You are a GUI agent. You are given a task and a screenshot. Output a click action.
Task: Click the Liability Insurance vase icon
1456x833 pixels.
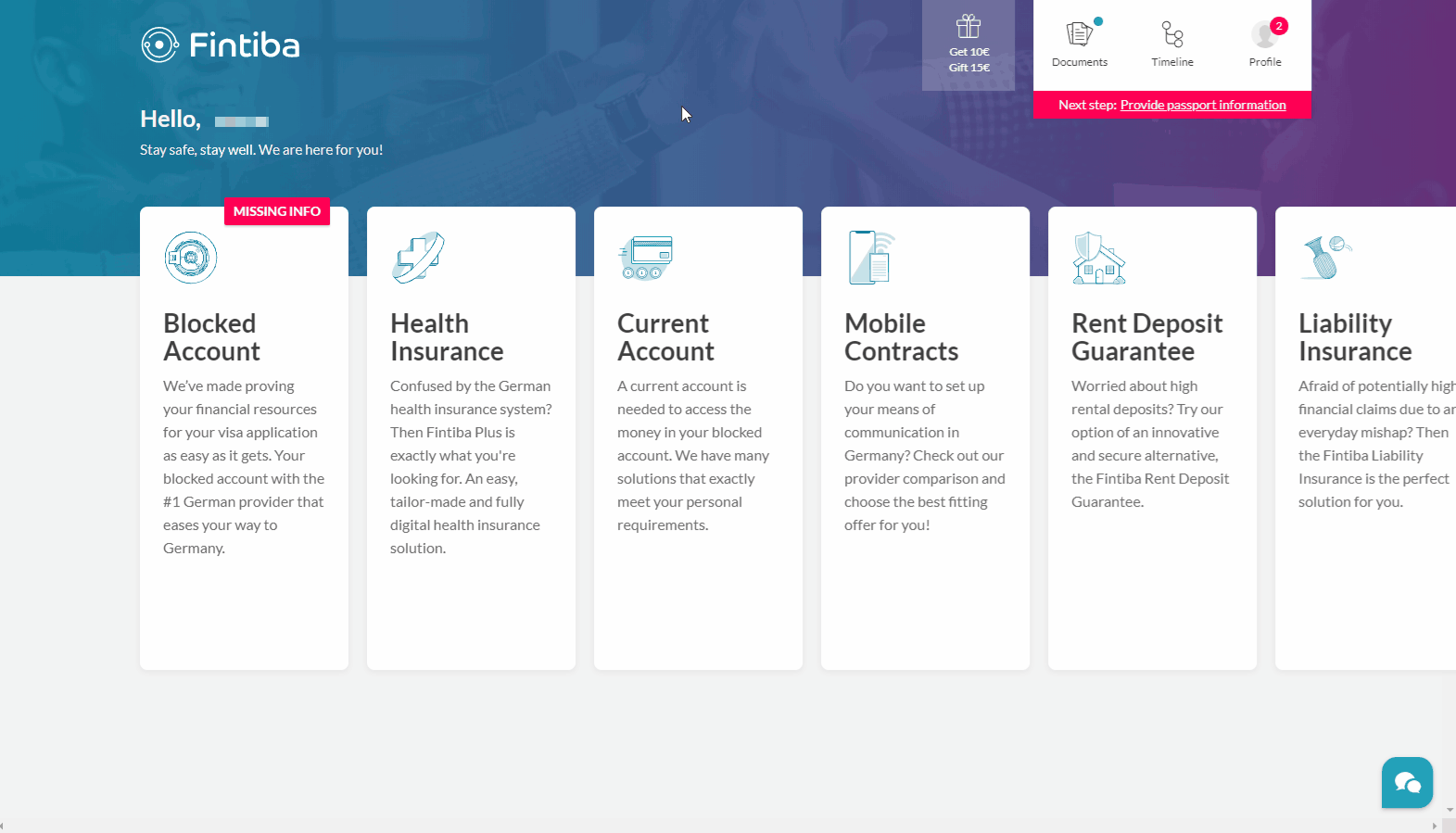(1325, 257)
